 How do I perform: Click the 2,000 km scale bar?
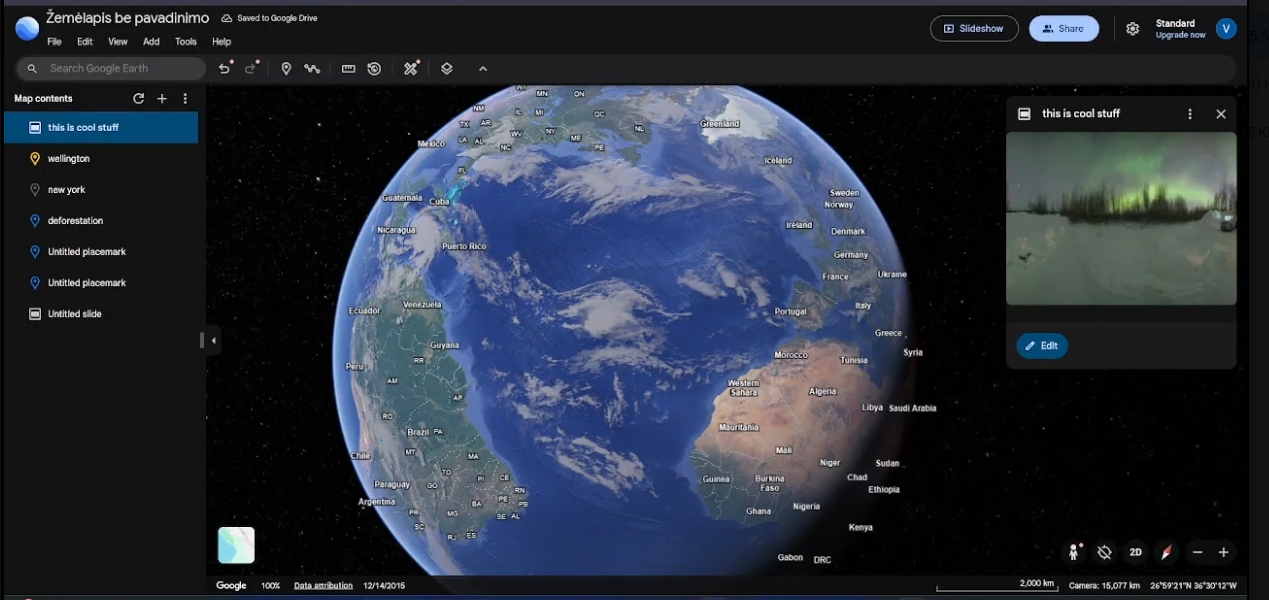996,585
